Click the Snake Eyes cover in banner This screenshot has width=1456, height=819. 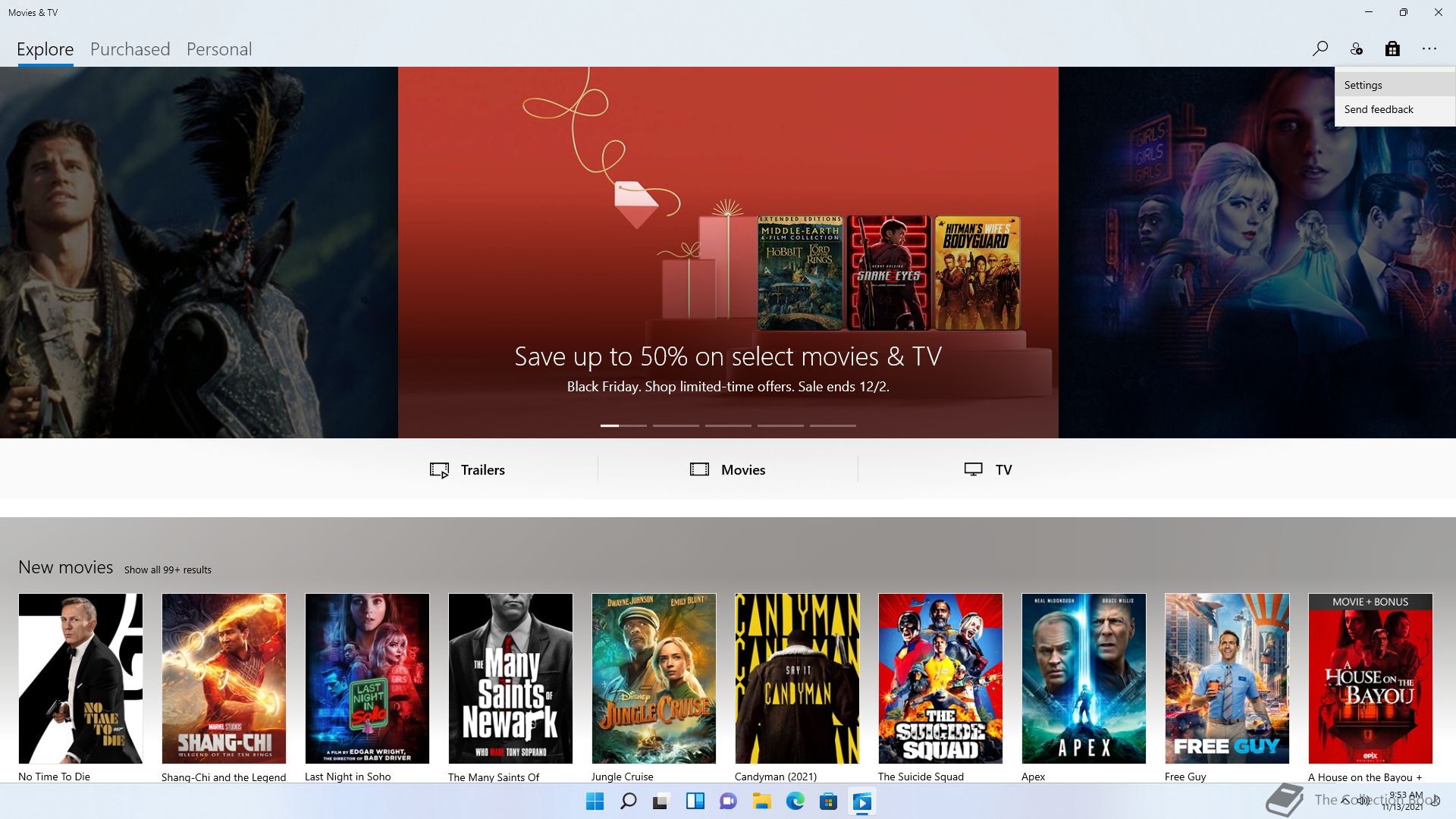pos(889,273)
